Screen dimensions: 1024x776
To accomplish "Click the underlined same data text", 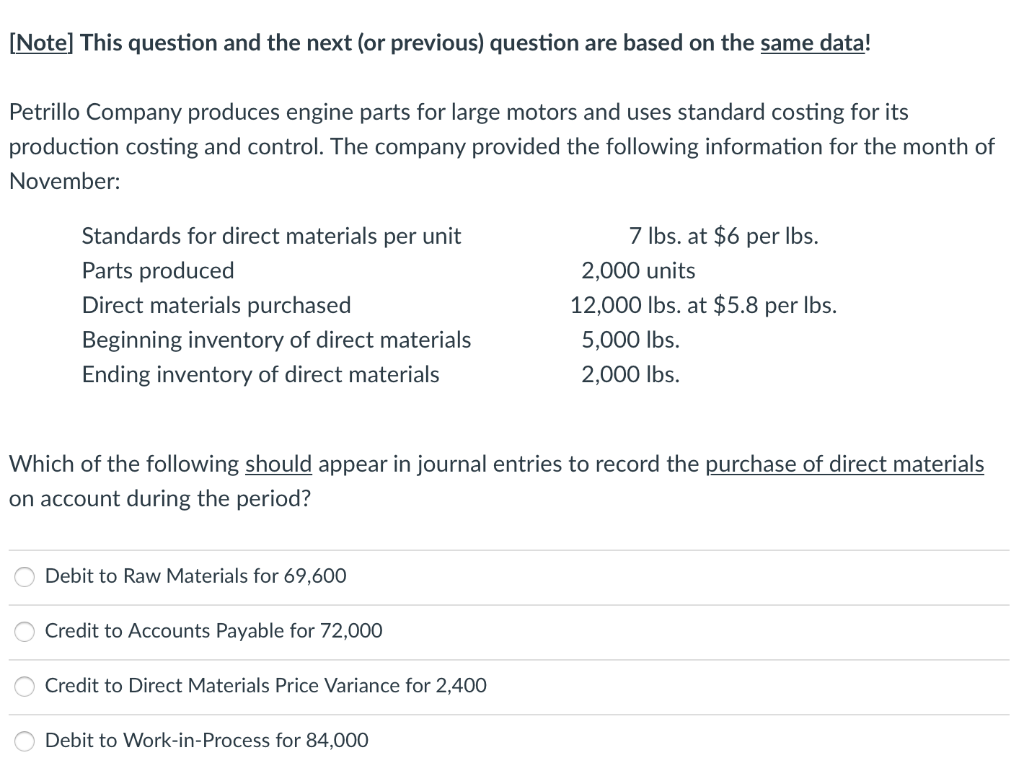I will [811, 42].
